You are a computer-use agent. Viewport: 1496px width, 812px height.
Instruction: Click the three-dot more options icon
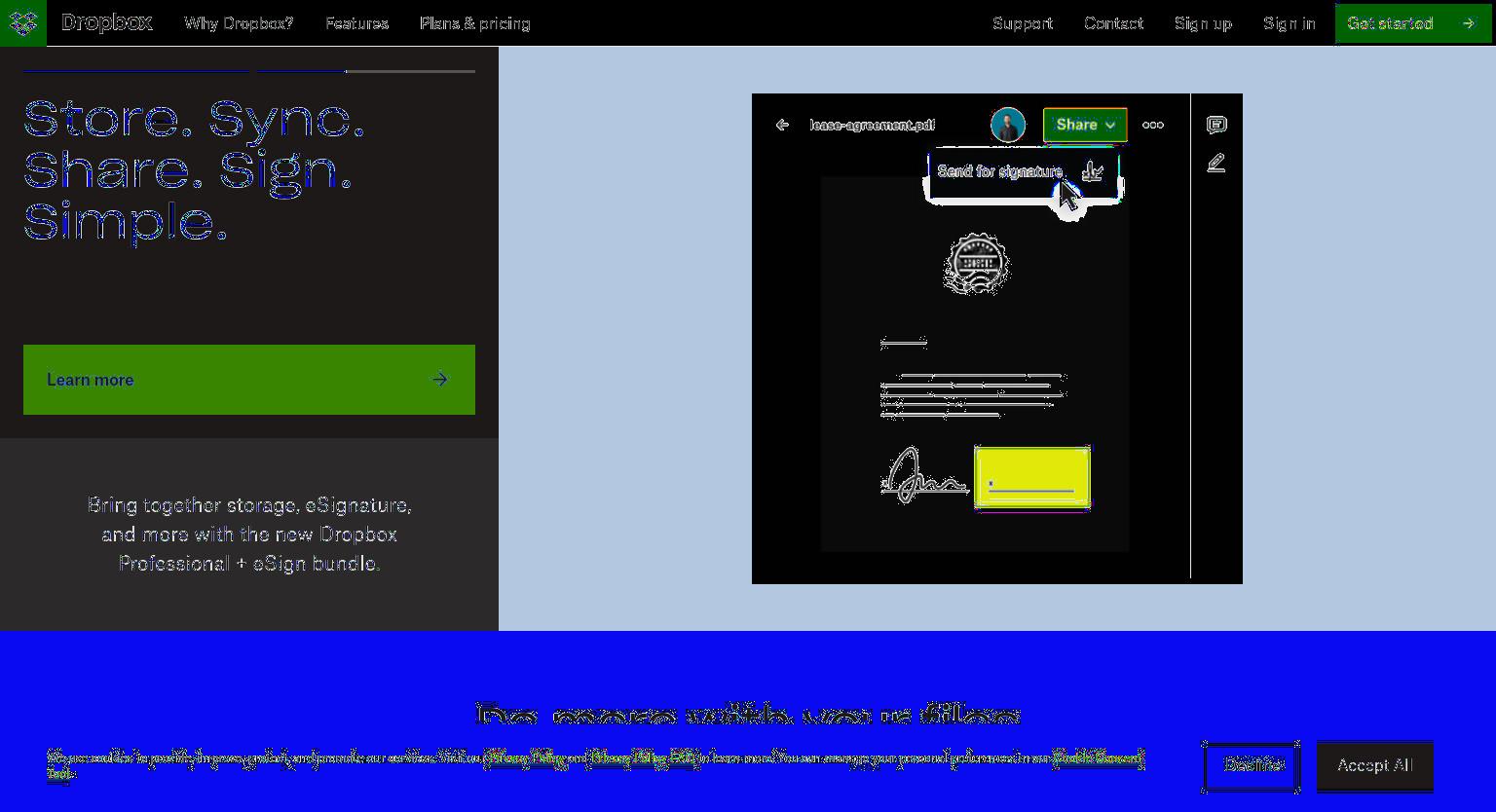click(x=1153, y=125)
